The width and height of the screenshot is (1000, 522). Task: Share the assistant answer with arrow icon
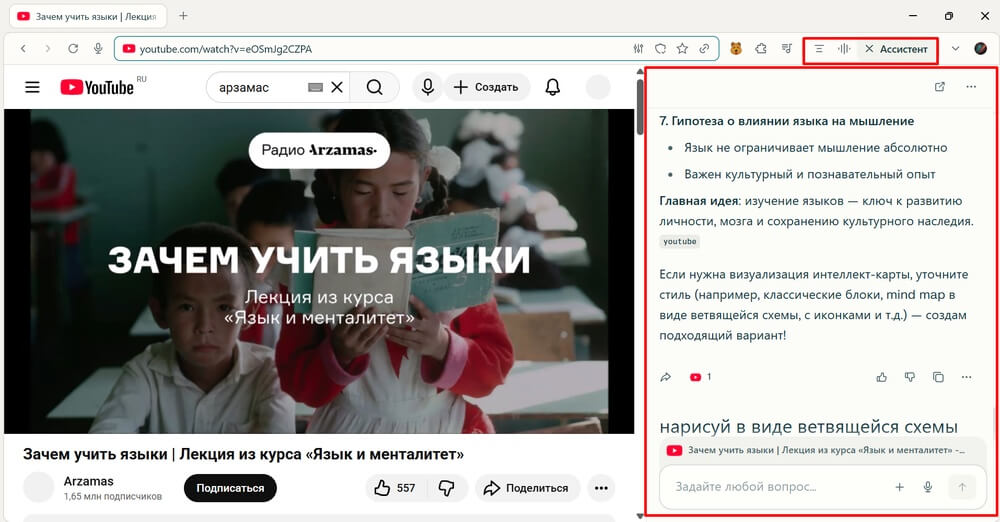point(666,377)
